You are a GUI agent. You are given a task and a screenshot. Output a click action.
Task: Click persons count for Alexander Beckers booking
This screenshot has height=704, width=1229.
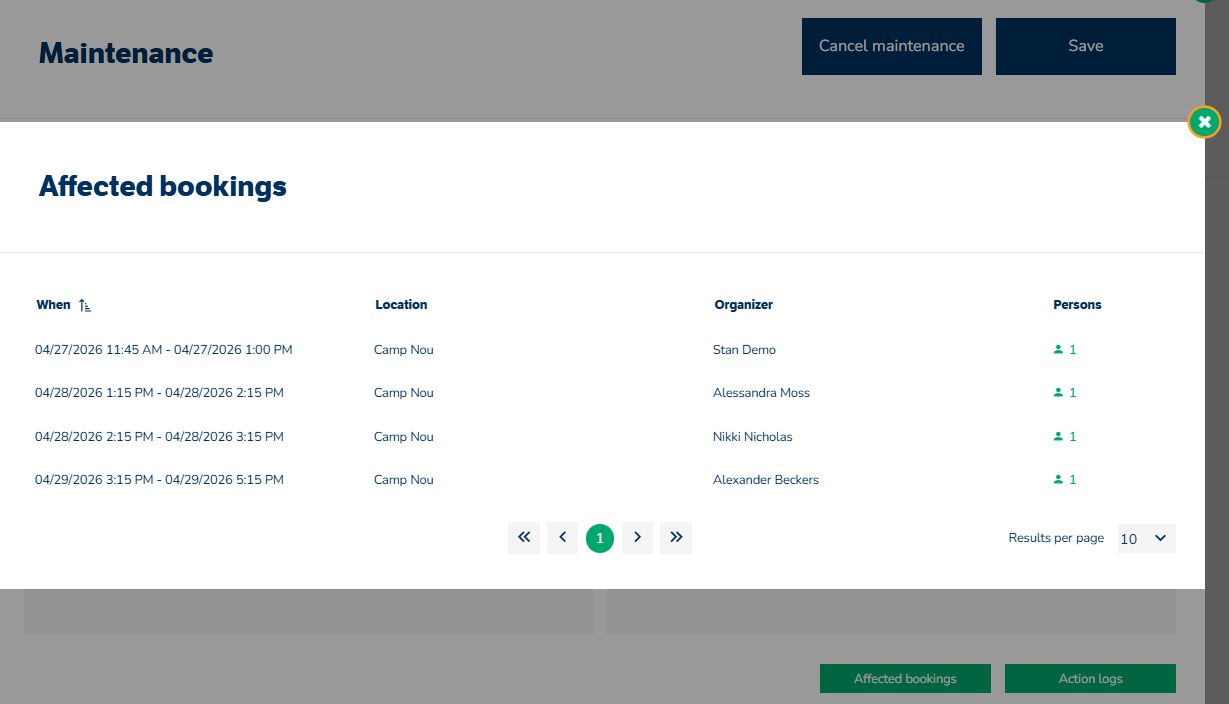click(1072, 480)
